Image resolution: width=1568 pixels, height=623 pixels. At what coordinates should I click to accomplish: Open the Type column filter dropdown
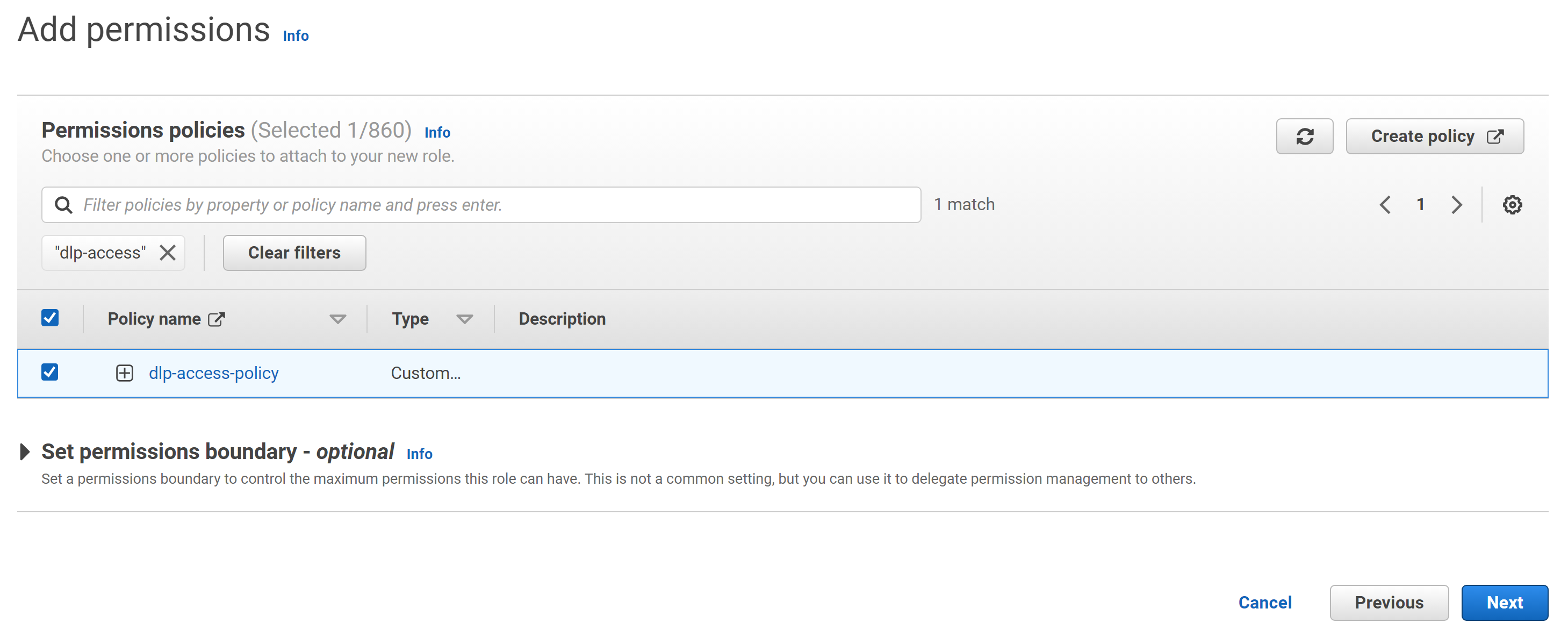464,319
